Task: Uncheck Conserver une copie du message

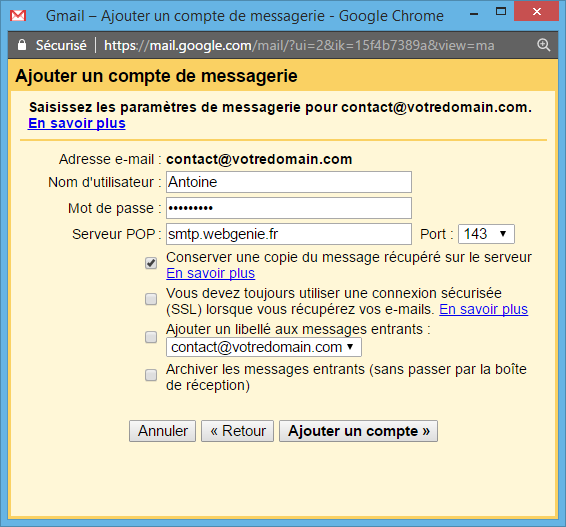Action: (x=151, y=263)
